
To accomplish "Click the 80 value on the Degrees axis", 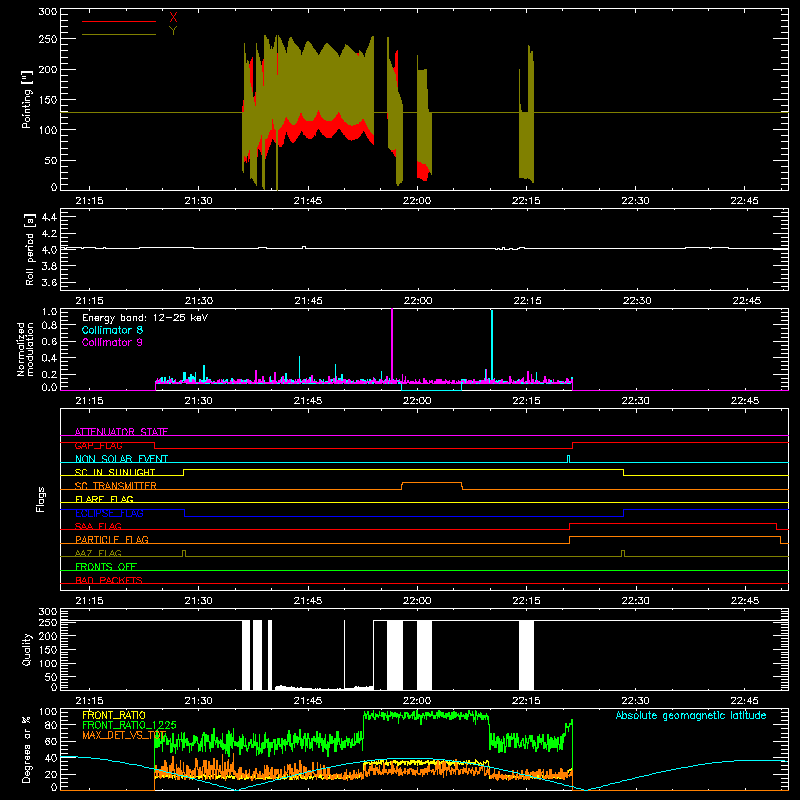I will (51, 725).
